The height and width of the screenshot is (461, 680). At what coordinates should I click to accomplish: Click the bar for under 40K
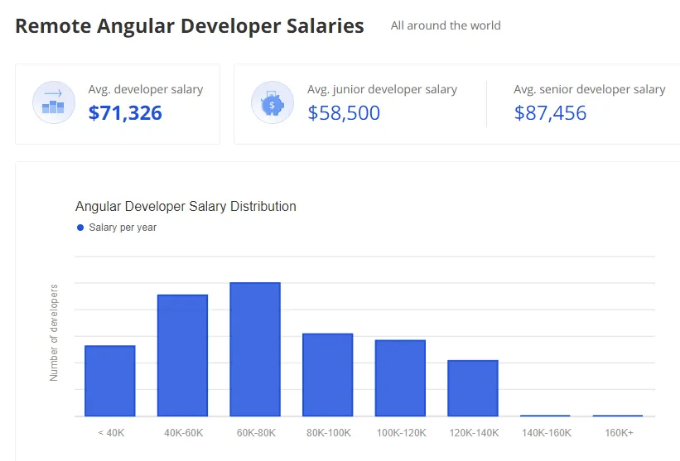(x=110, y=381)
